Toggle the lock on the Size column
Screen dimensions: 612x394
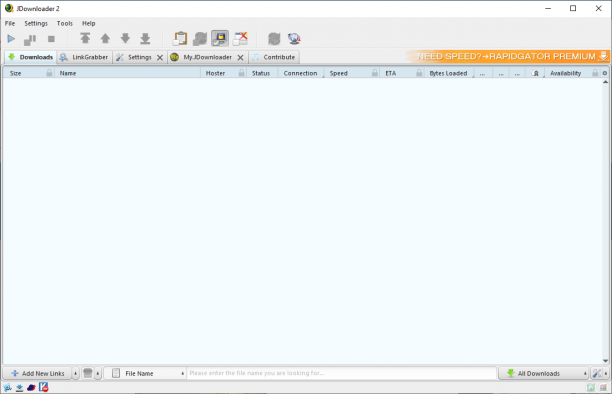pos(49,73)
